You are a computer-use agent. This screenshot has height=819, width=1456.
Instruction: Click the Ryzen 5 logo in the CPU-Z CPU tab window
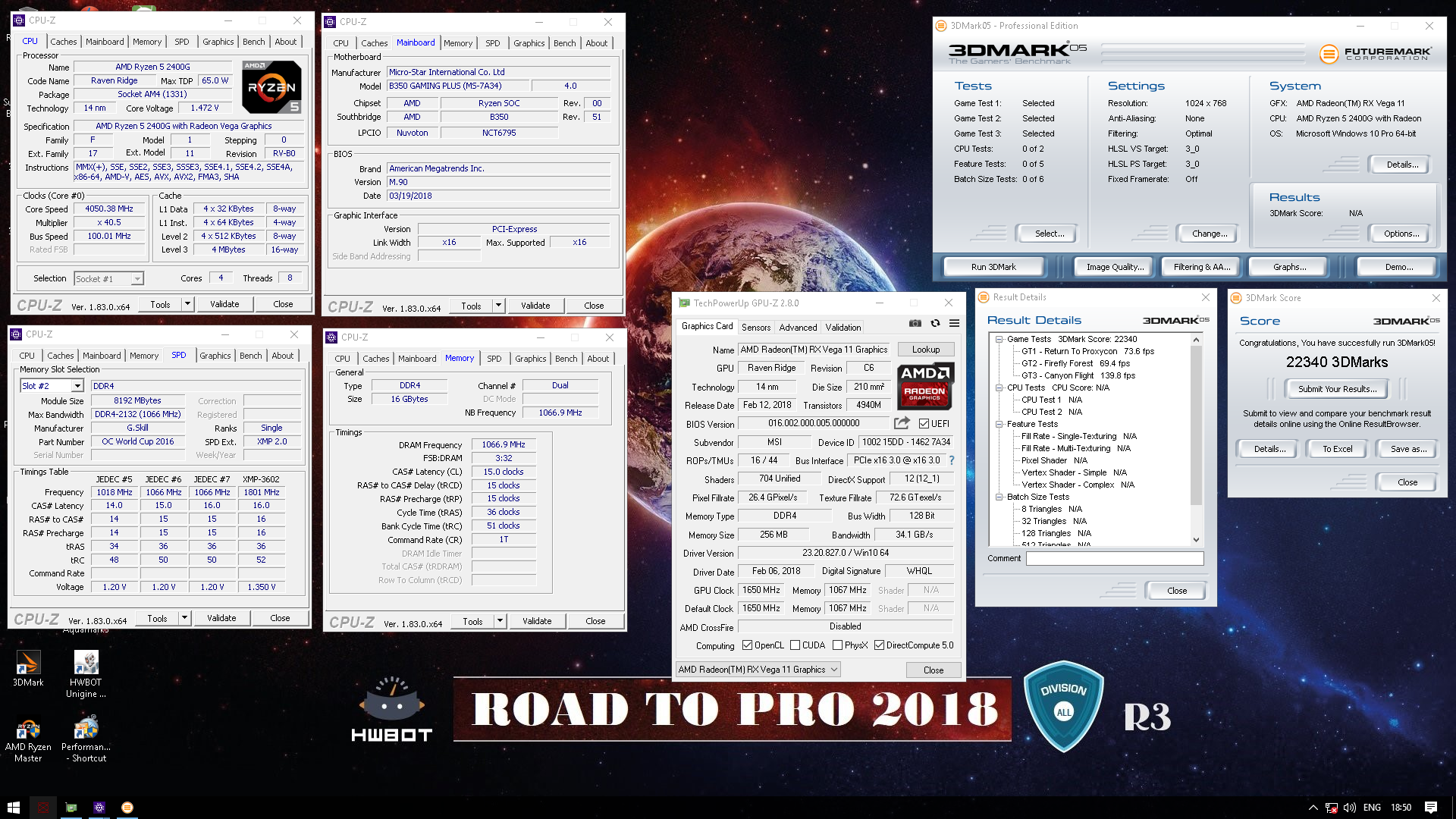click(x=271, y=86)
